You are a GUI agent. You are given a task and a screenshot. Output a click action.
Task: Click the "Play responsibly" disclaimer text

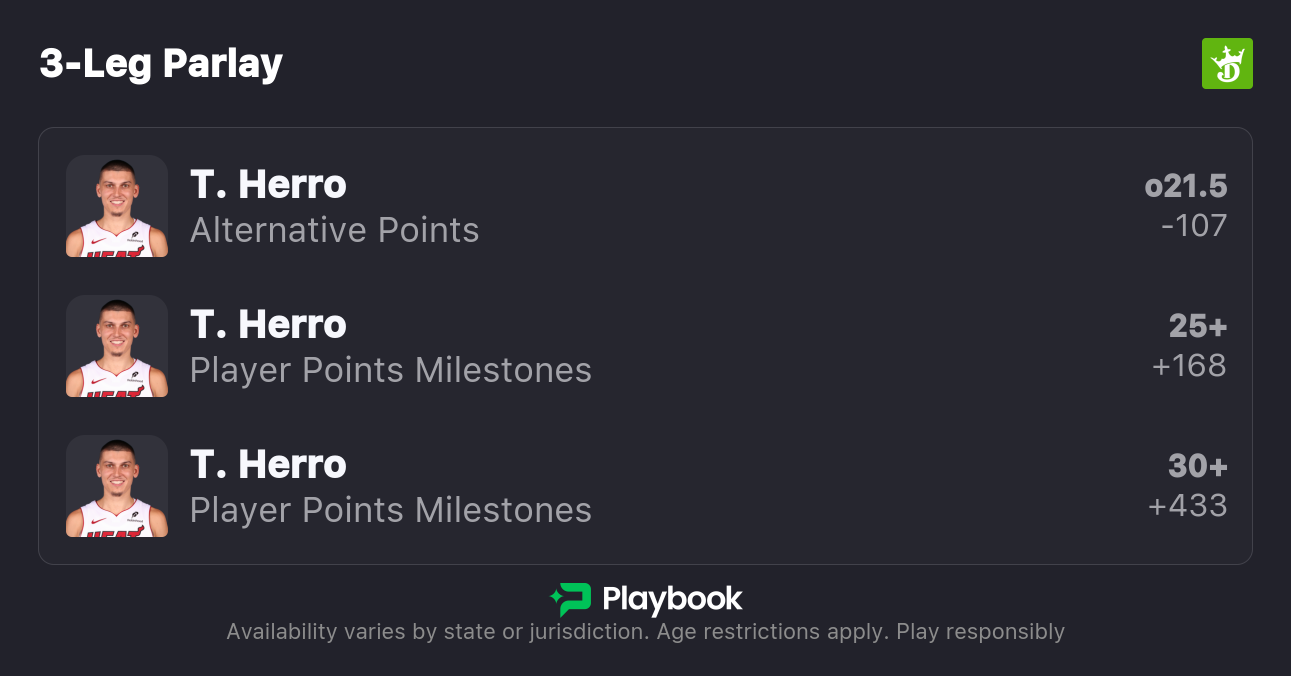coord(980,632)
